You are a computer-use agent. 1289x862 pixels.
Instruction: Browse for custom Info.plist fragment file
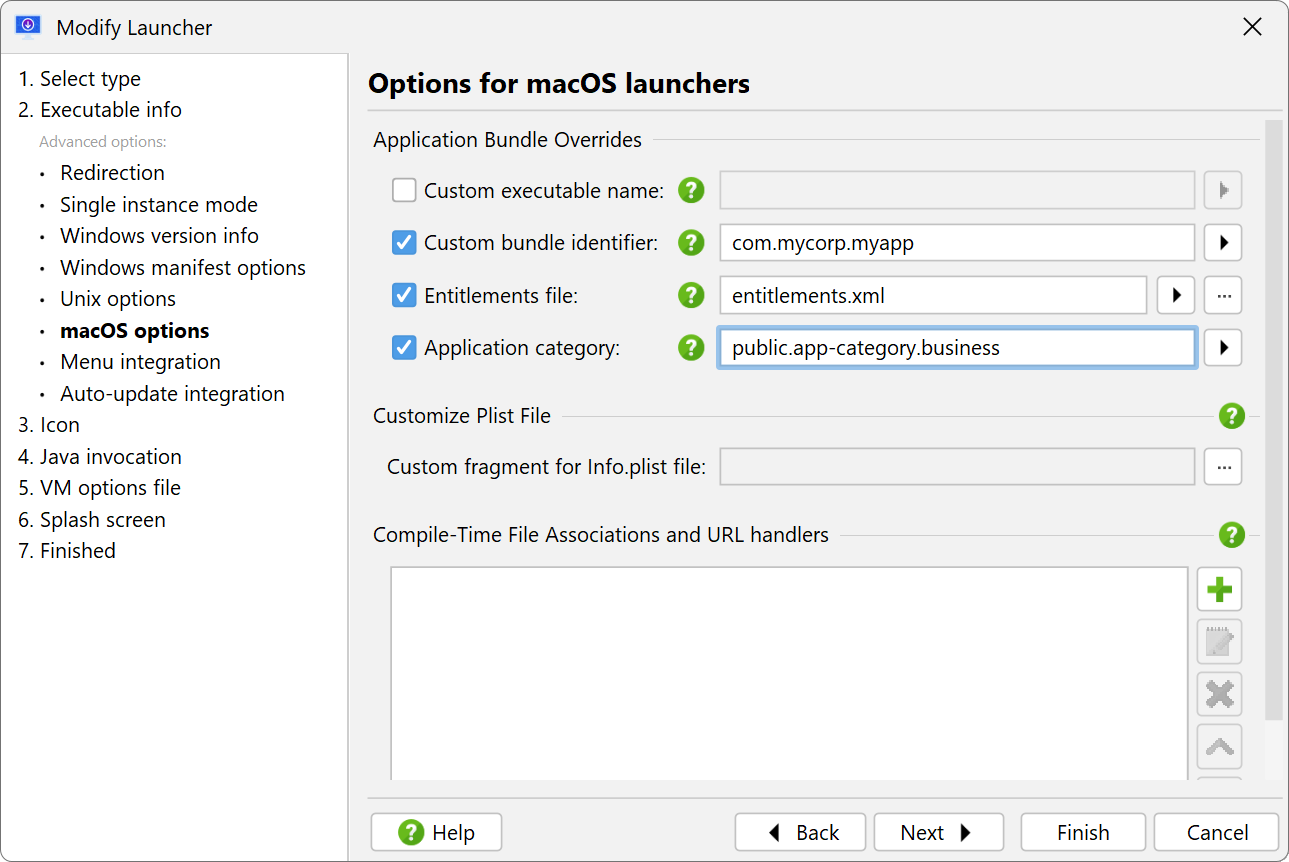point(1223,466)
